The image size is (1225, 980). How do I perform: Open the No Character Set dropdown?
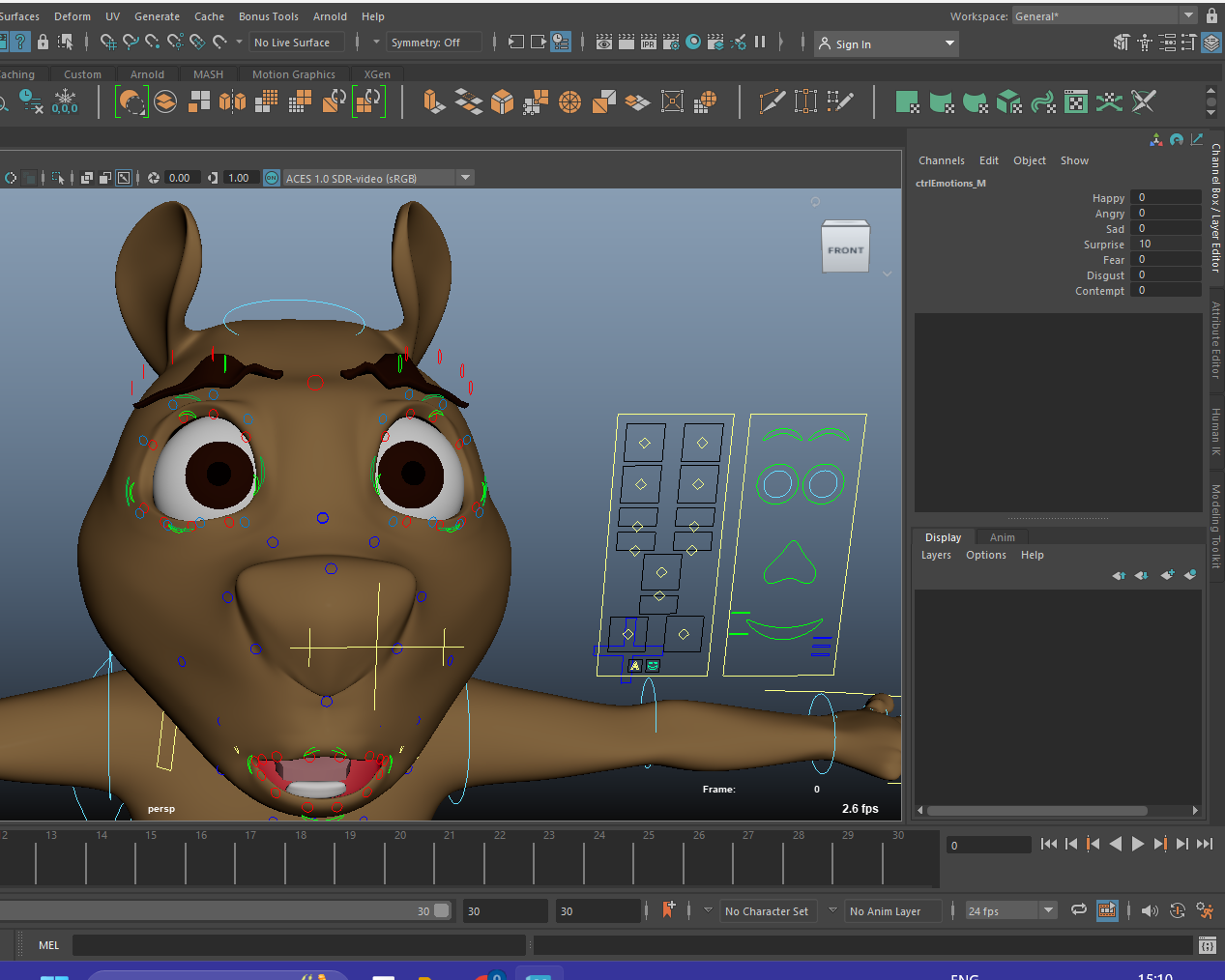point(769,910)
